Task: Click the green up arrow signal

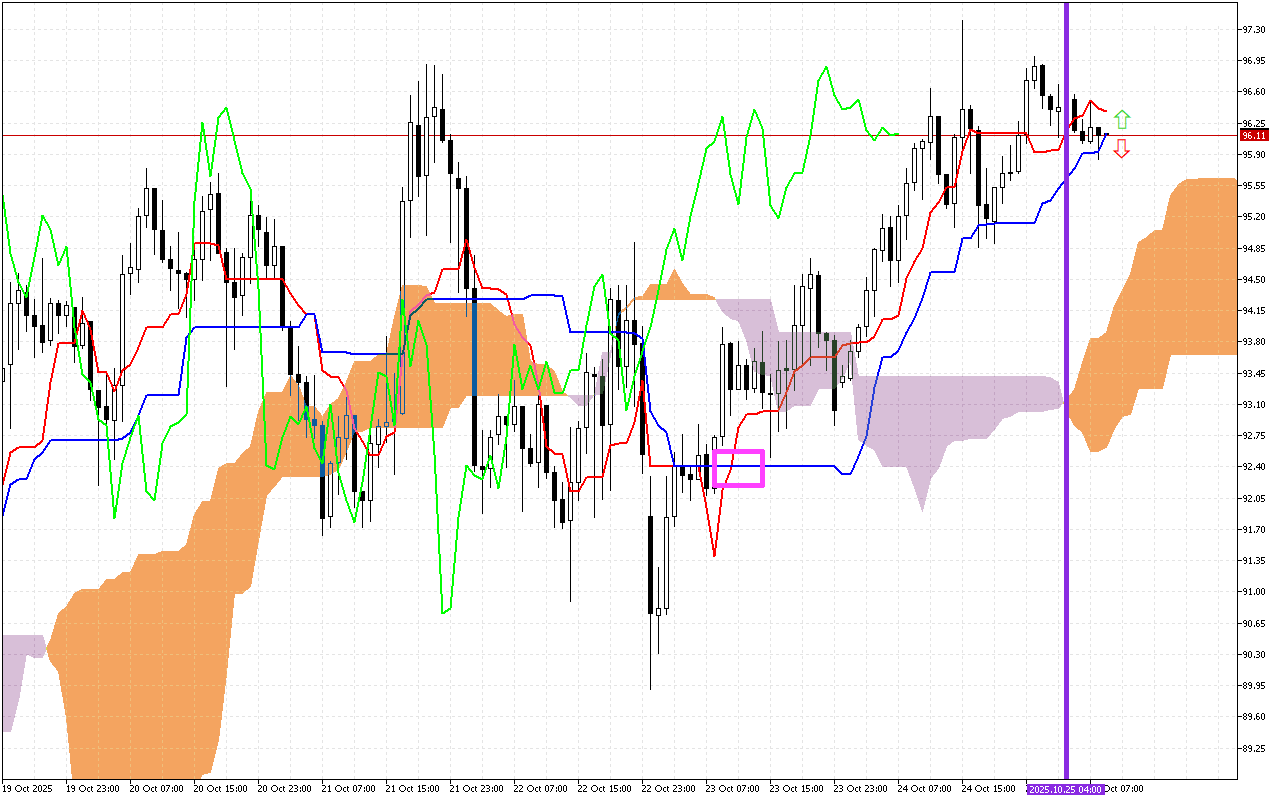Action: coord(1122,119)
